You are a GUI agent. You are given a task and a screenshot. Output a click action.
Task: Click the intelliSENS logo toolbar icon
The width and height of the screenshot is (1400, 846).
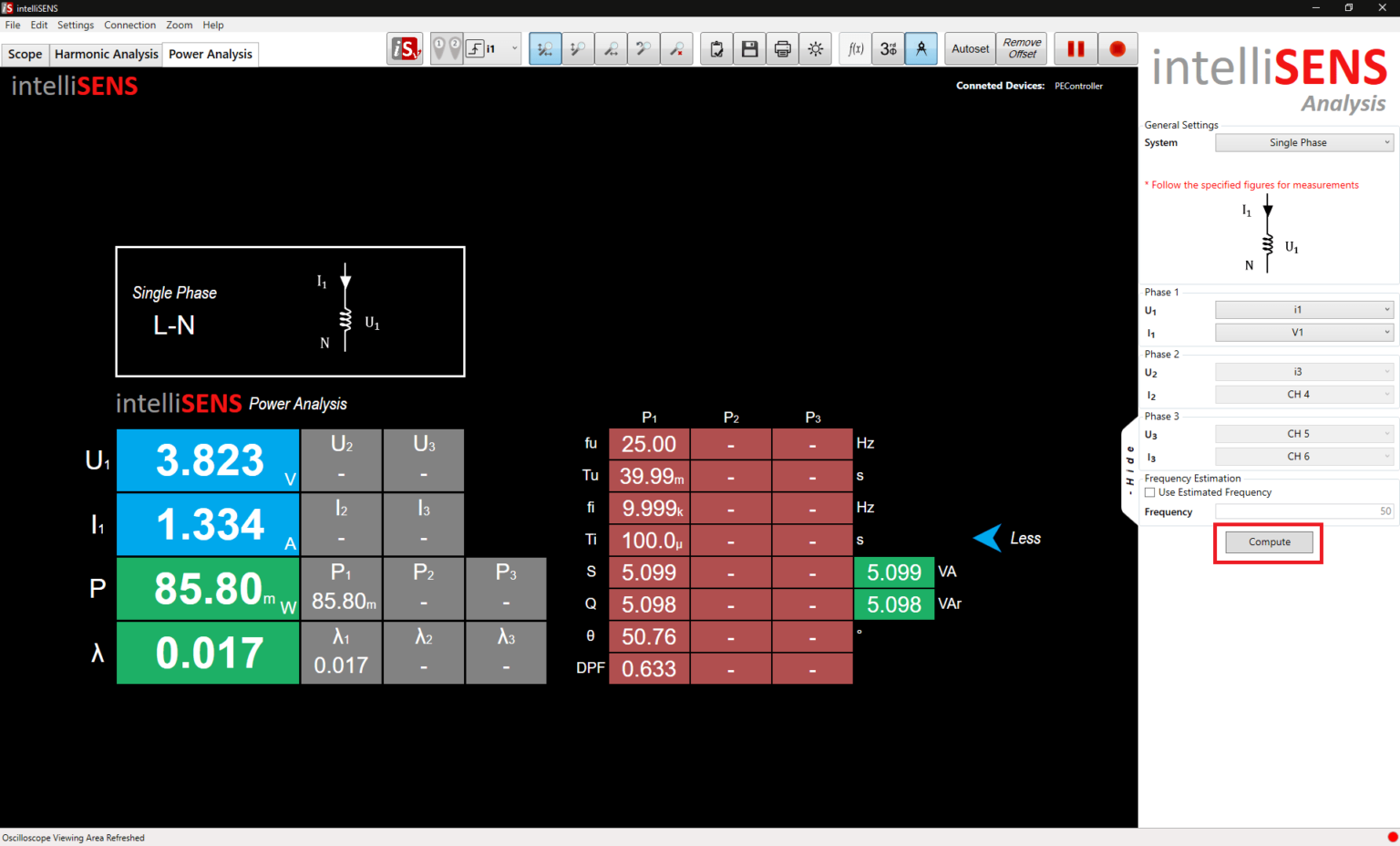pos(404,48)
